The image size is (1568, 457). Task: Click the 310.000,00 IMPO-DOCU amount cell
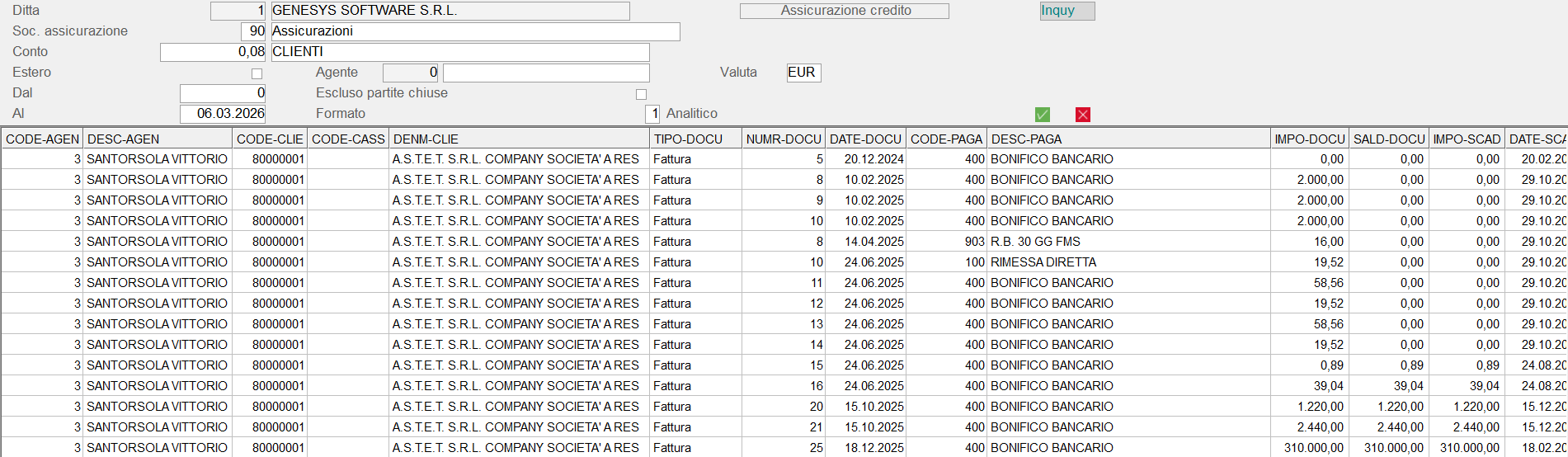point(1313,448)
